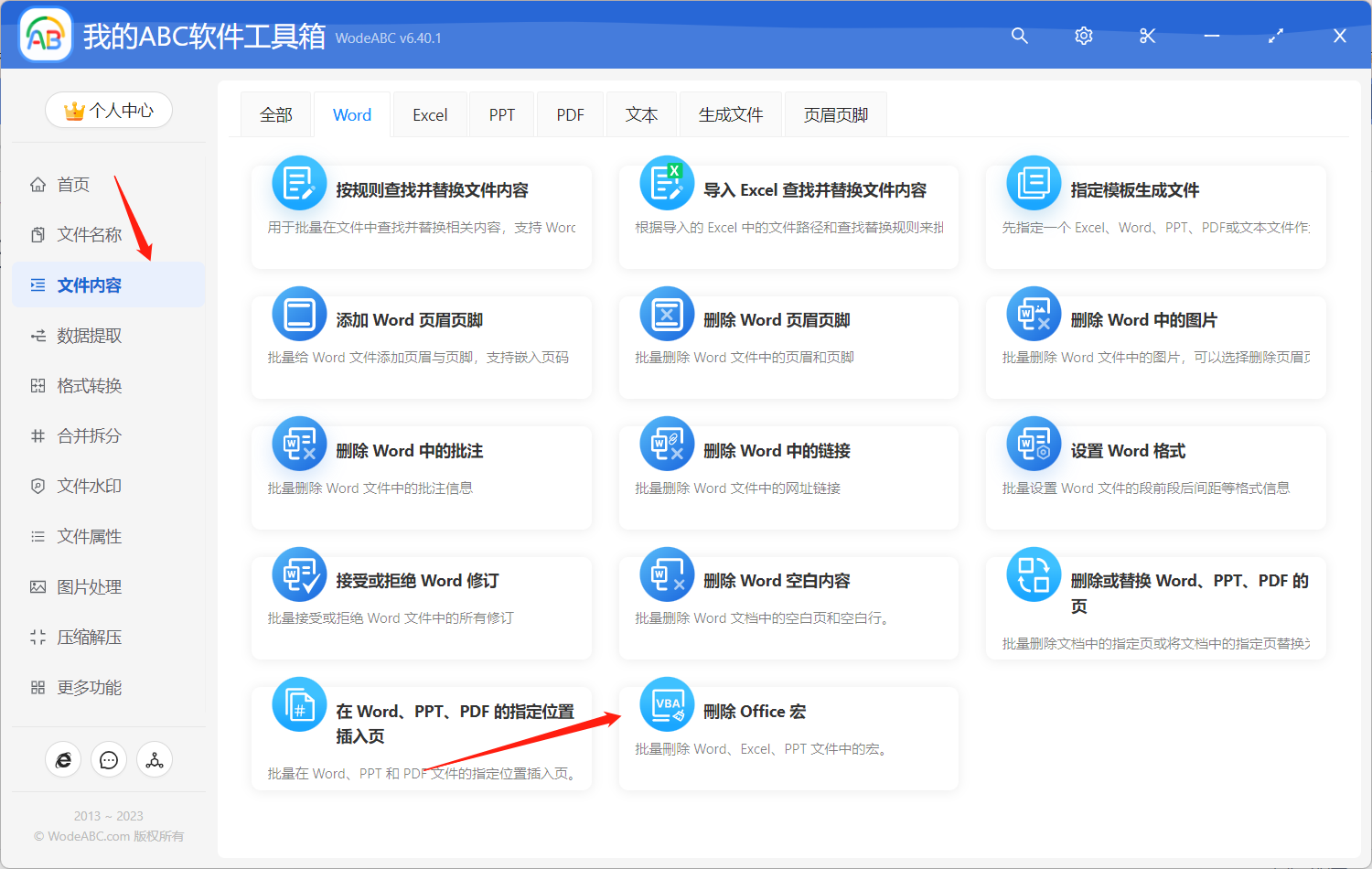Open 接受或拒绝 Word 修订 tool icon

click(x=299, y=574)
